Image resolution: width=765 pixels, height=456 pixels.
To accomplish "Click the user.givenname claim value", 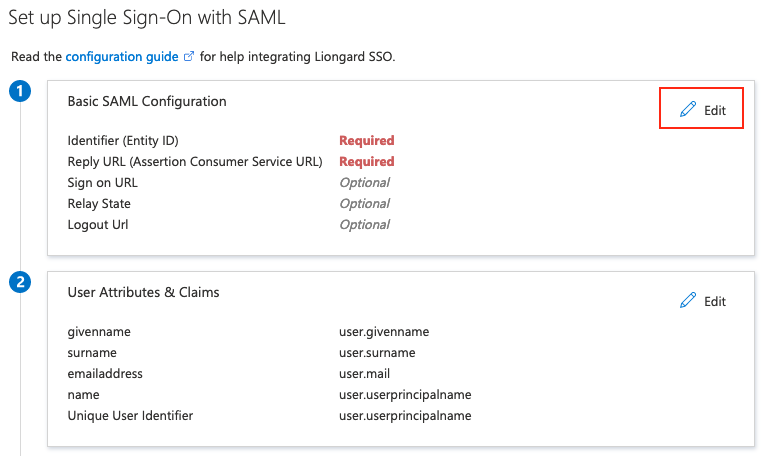I will point(384,331).
